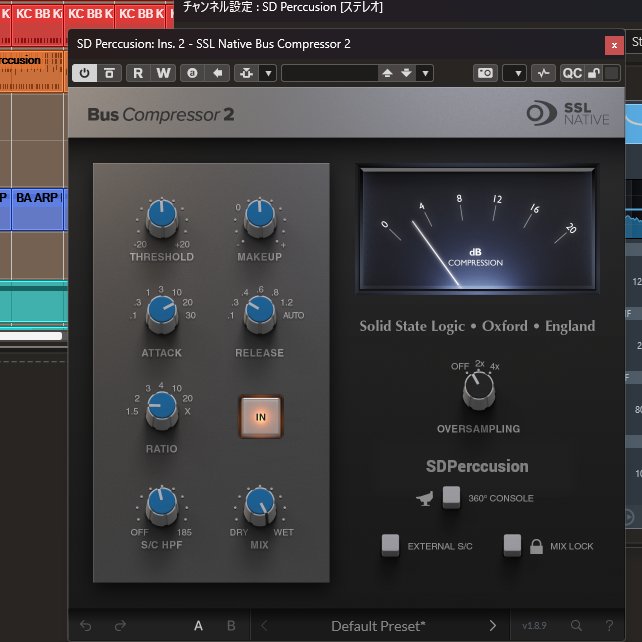Screen dimensions: 642x642
Task: Open help with the question mark icon
Action: tap(609, 626)
